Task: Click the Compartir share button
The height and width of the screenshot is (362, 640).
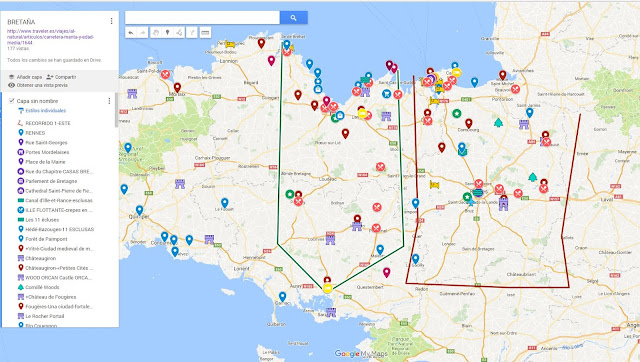Action: [61, 77]
